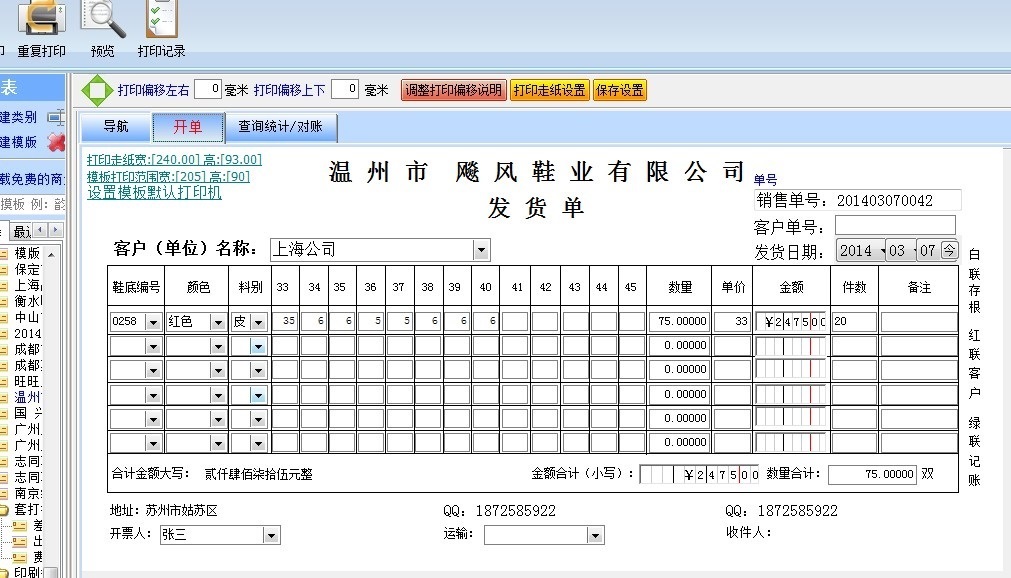Click the 数量 cell 75.00000 in first row
The image size is (1011, 578).
pyautogui.click(x=679, y=321)
